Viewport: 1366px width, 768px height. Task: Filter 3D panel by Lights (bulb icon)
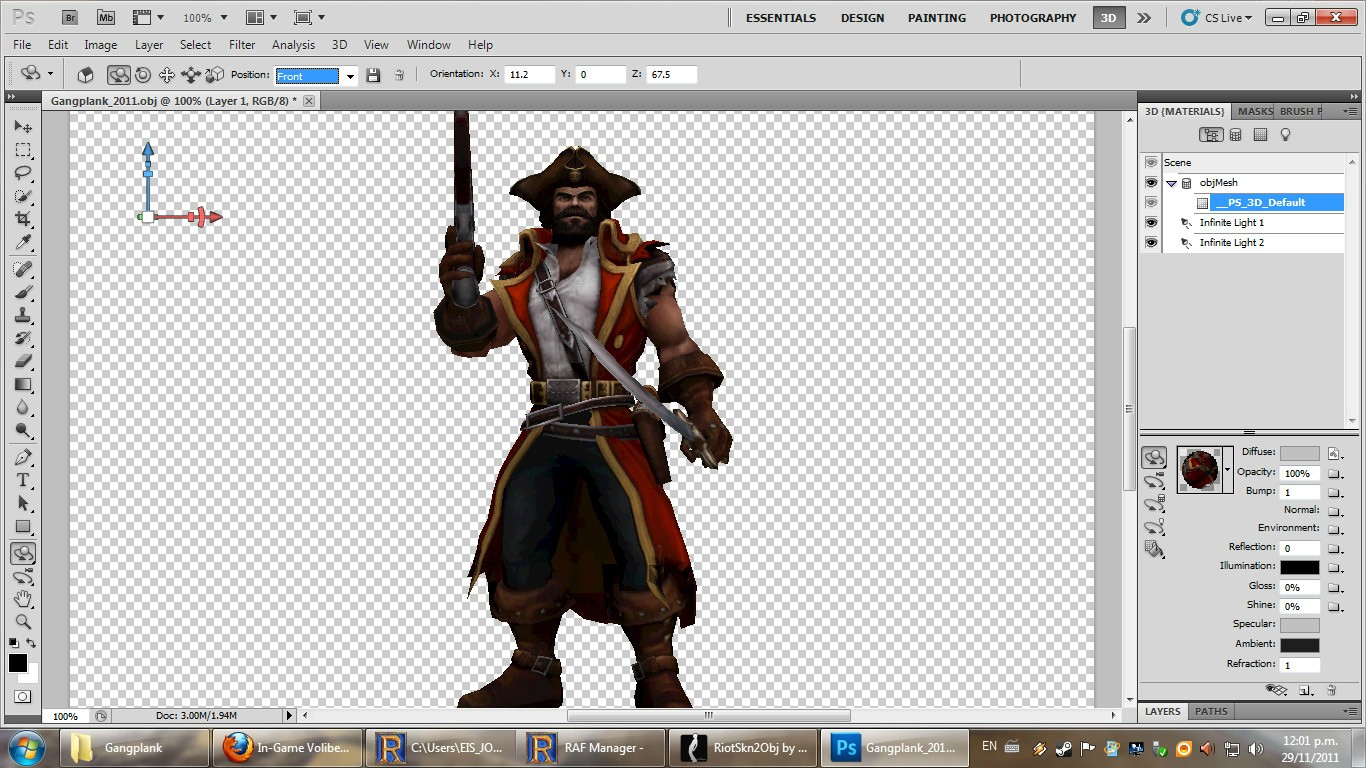pyautogui.click(x=1285, y=135)
